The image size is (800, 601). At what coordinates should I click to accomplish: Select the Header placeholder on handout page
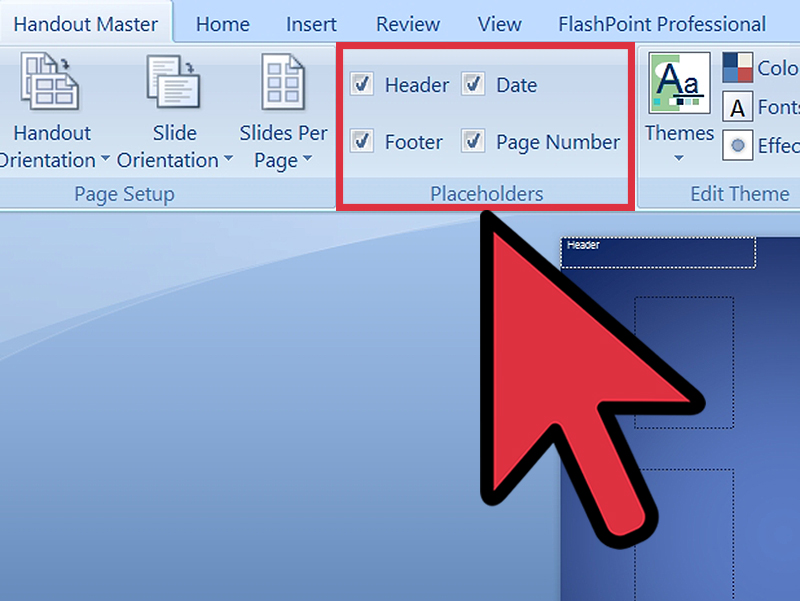click(x=658, y=253)
